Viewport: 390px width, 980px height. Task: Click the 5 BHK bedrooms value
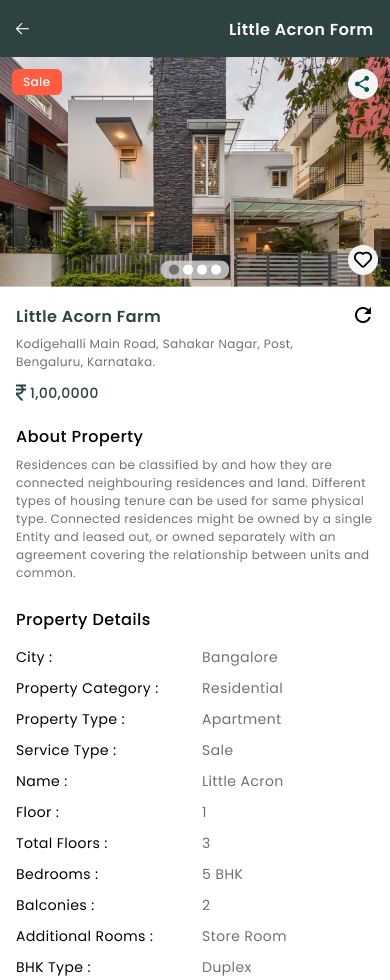[222, 874]
